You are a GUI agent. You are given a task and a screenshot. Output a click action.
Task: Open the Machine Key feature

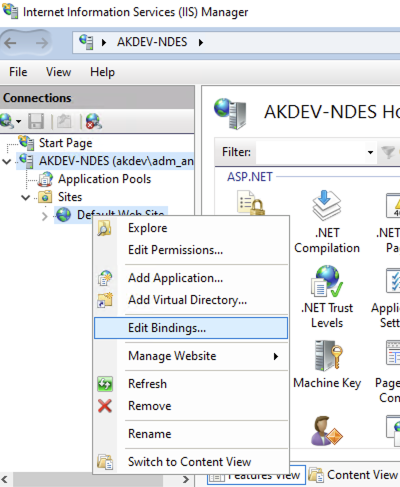click(327, 364)
